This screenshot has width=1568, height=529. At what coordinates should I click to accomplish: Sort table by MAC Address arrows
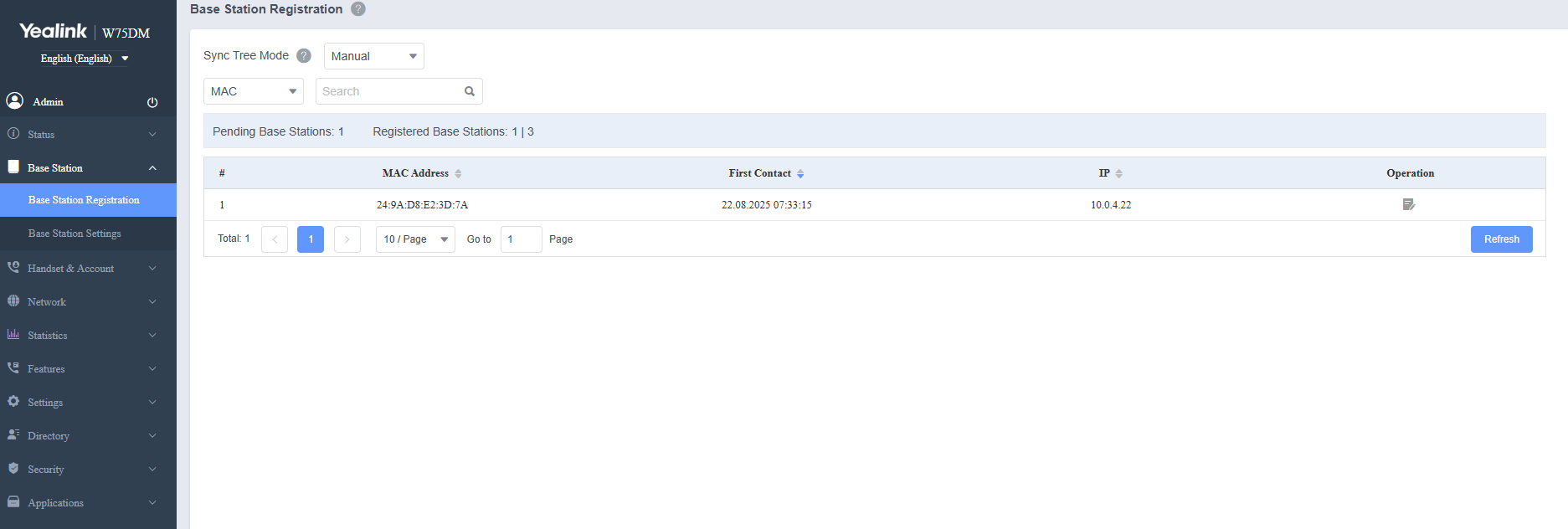pos(458,173)
